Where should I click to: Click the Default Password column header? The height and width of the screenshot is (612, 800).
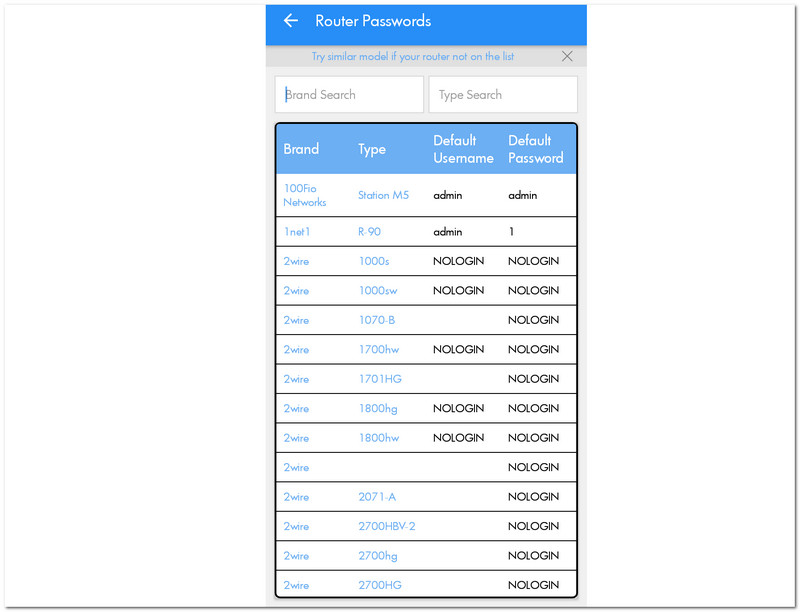(536, 149)
